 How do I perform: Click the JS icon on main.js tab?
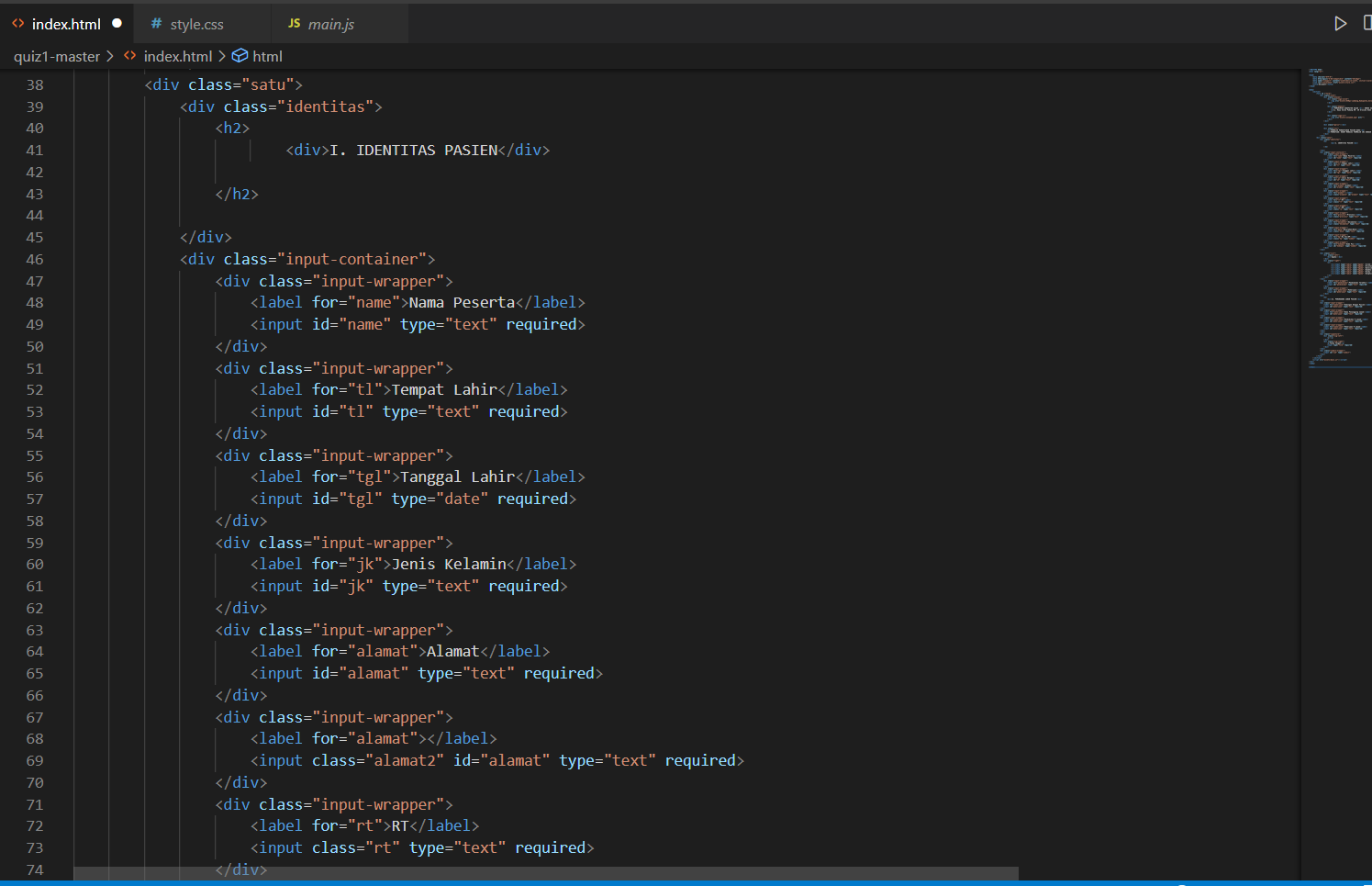295,24
